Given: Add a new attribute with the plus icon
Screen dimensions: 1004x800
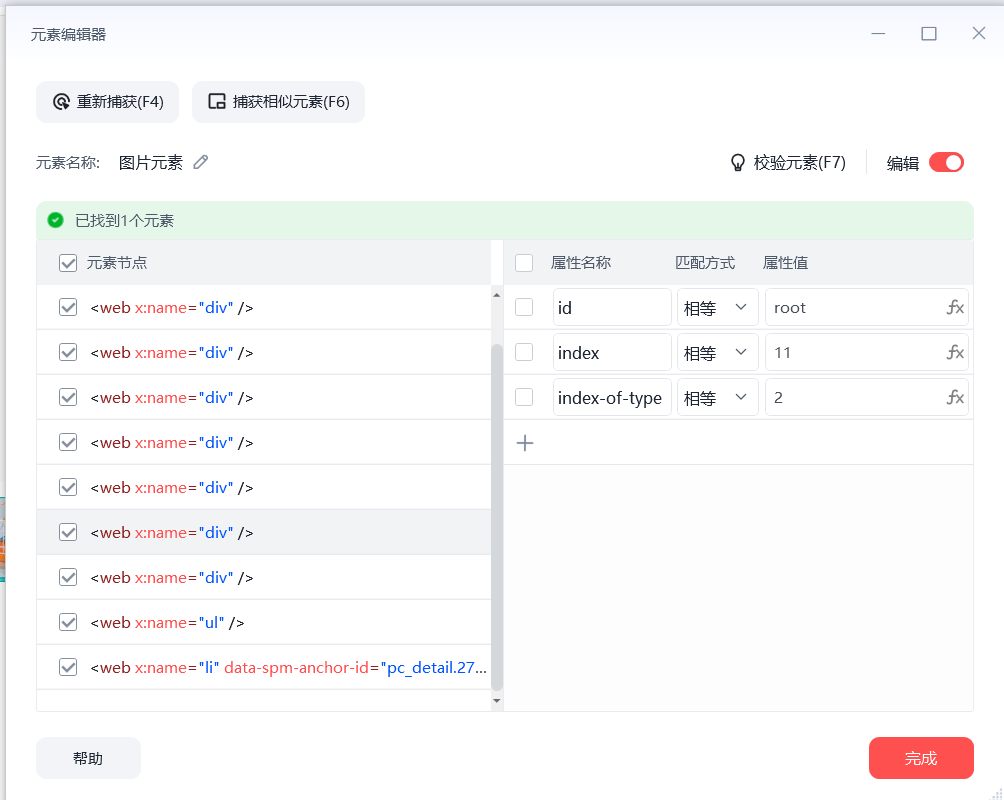Looking at the screenshot, I should tap(525, 443).
